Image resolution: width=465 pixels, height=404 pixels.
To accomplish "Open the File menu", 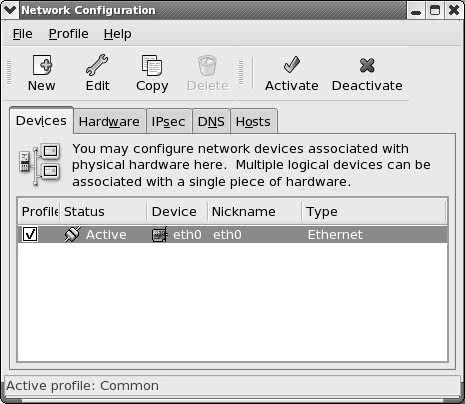I will coord(23,34).
